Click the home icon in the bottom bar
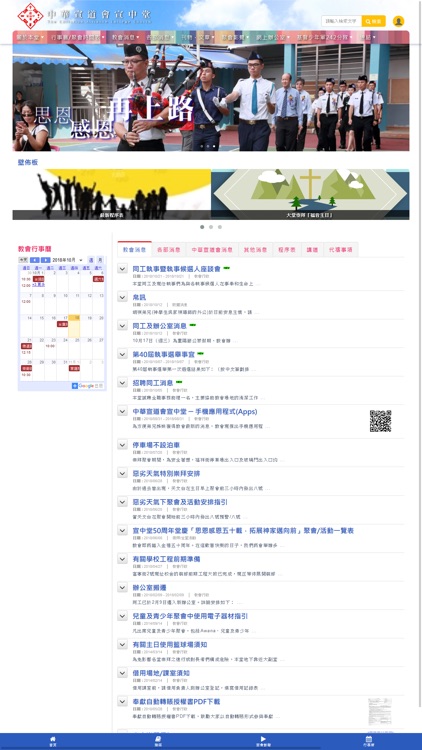 53,741
